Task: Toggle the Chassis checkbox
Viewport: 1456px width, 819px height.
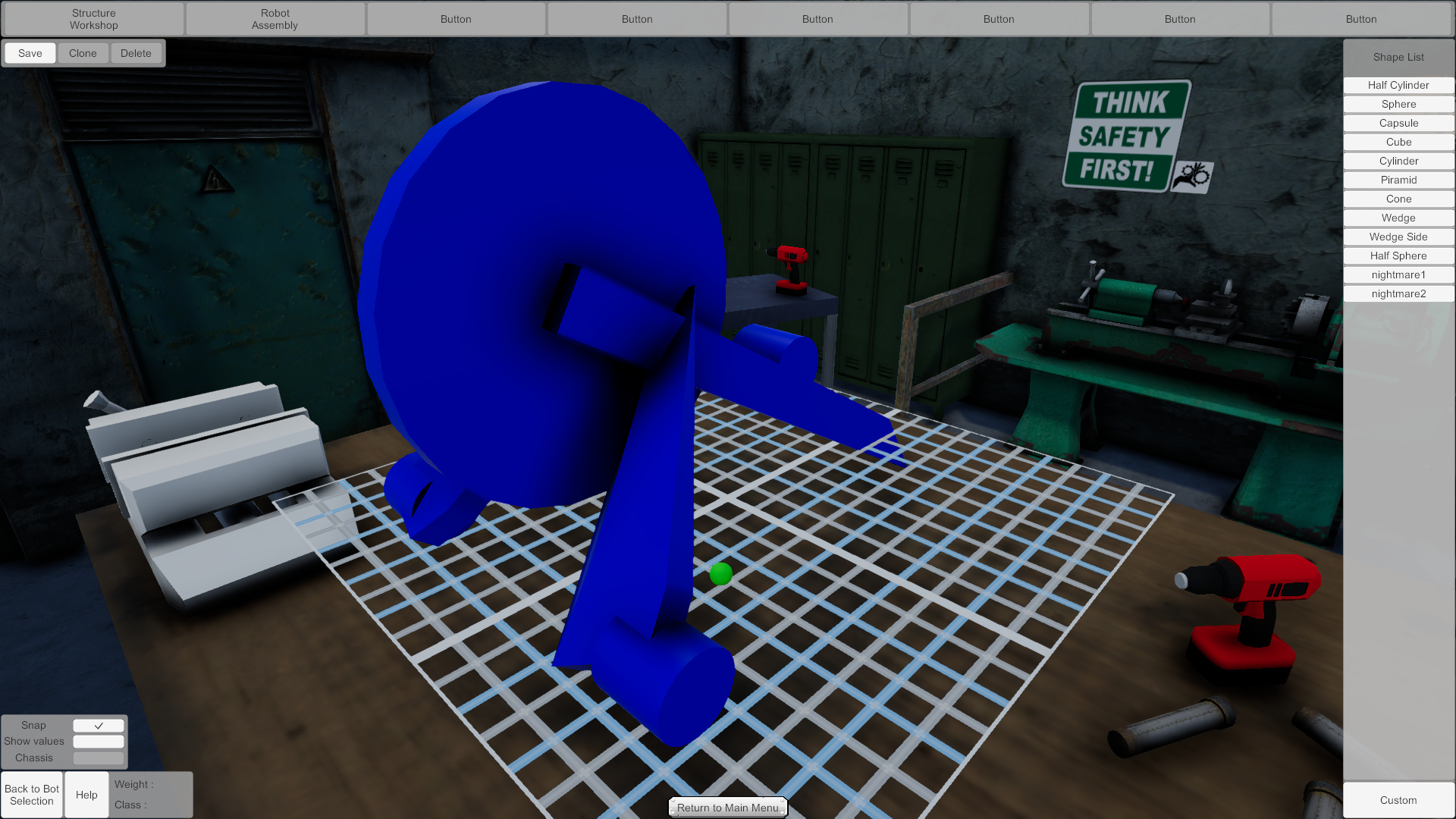Action: [99, 758]
